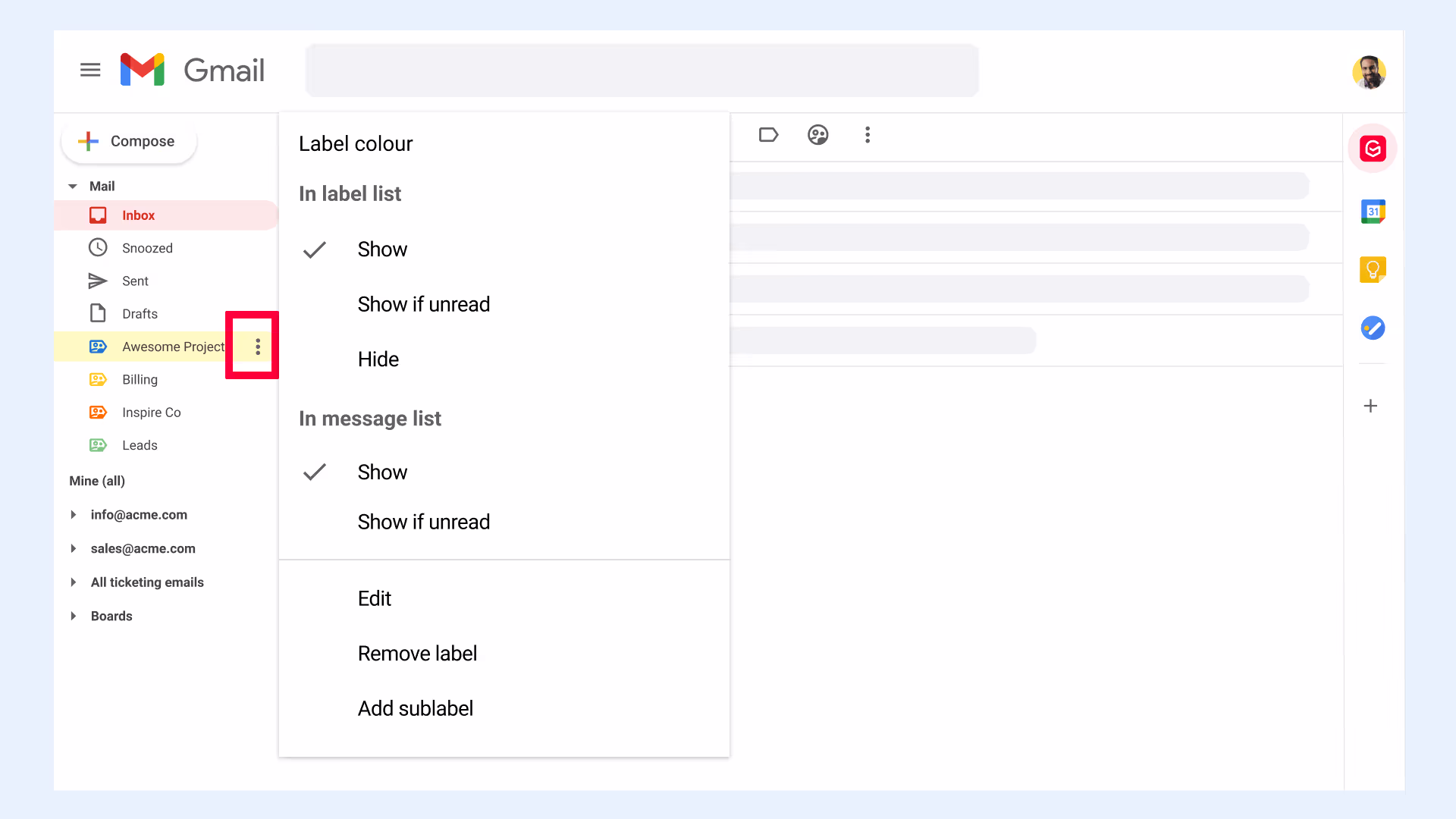Open info@acme.com shared inbox

point(139,515)
